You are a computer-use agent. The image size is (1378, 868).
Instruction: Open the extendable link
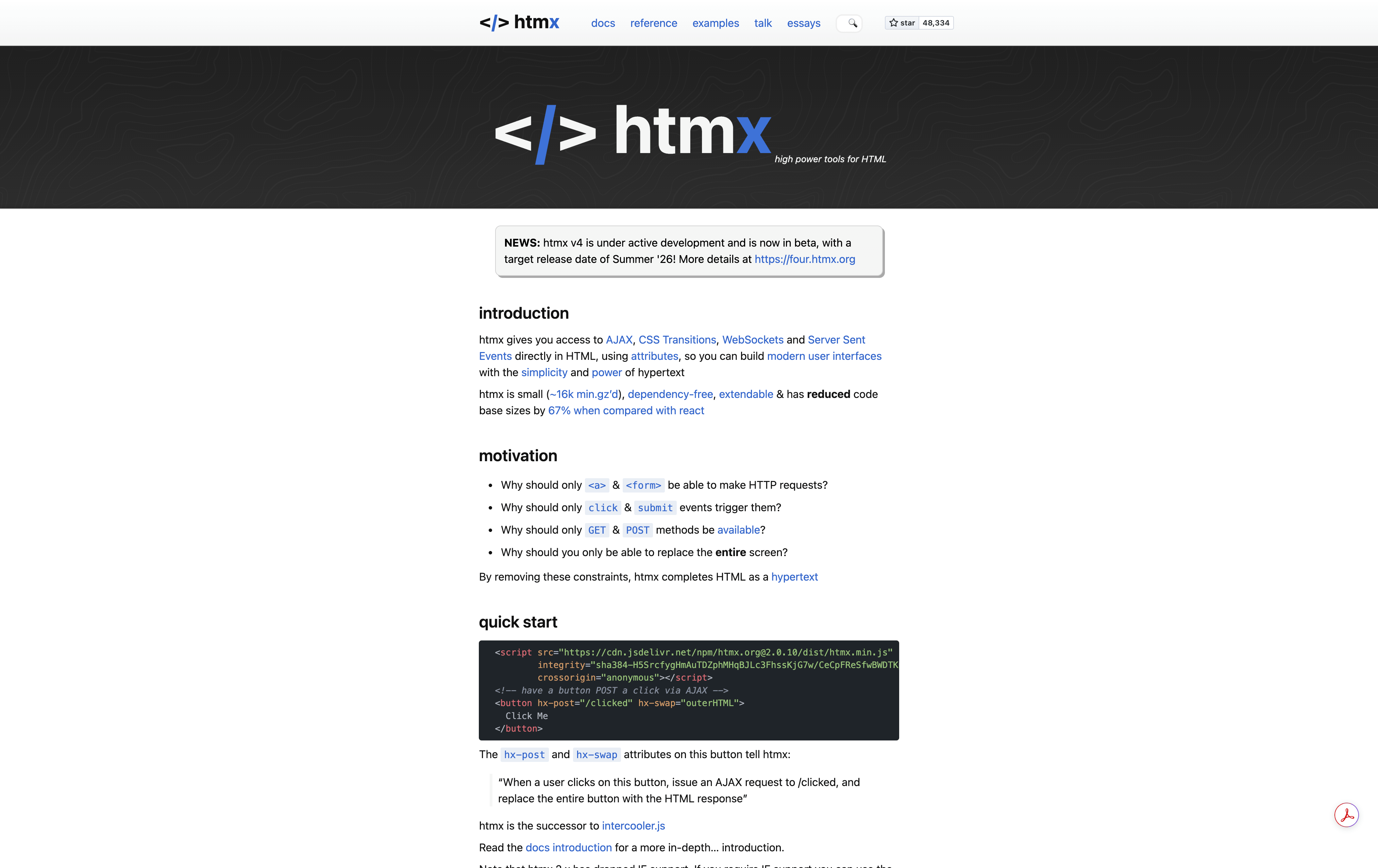(746, 394)
